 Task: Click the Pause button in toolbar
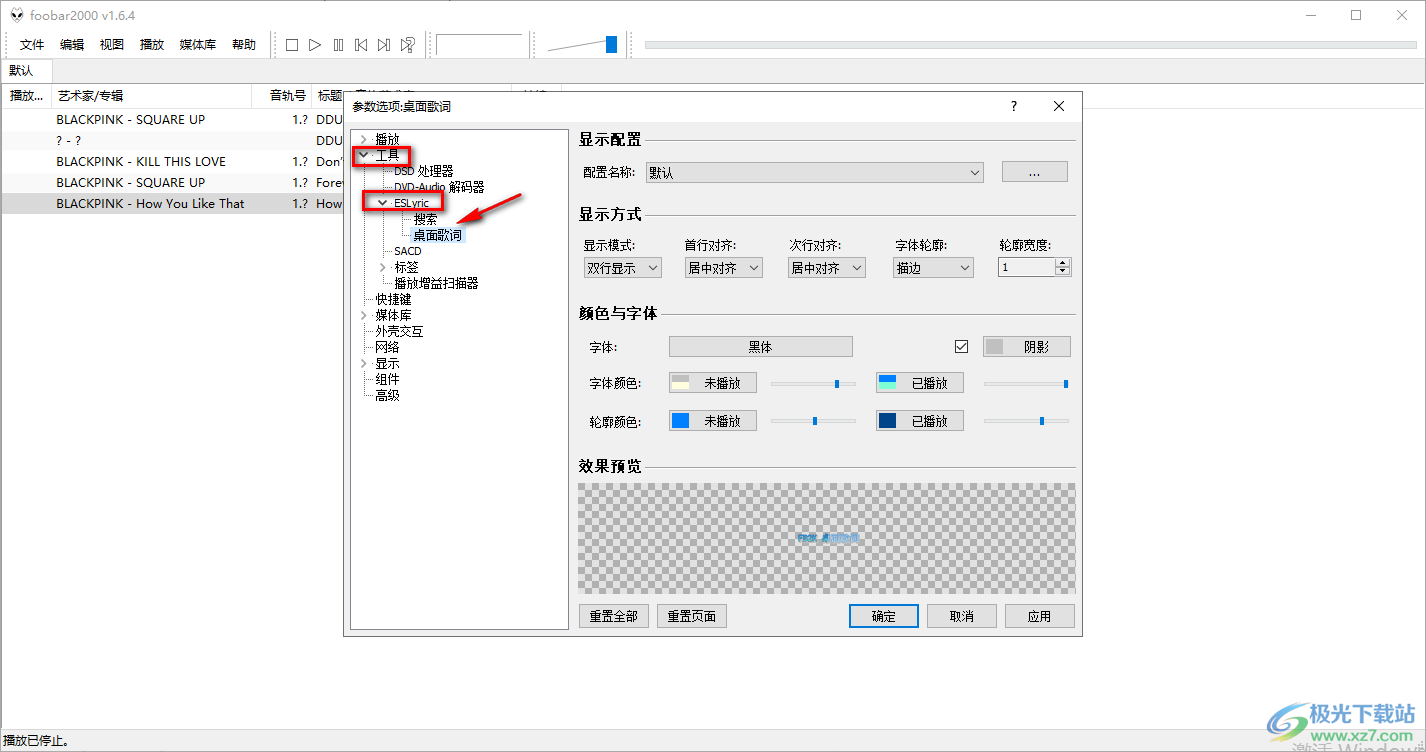[338, 45]
